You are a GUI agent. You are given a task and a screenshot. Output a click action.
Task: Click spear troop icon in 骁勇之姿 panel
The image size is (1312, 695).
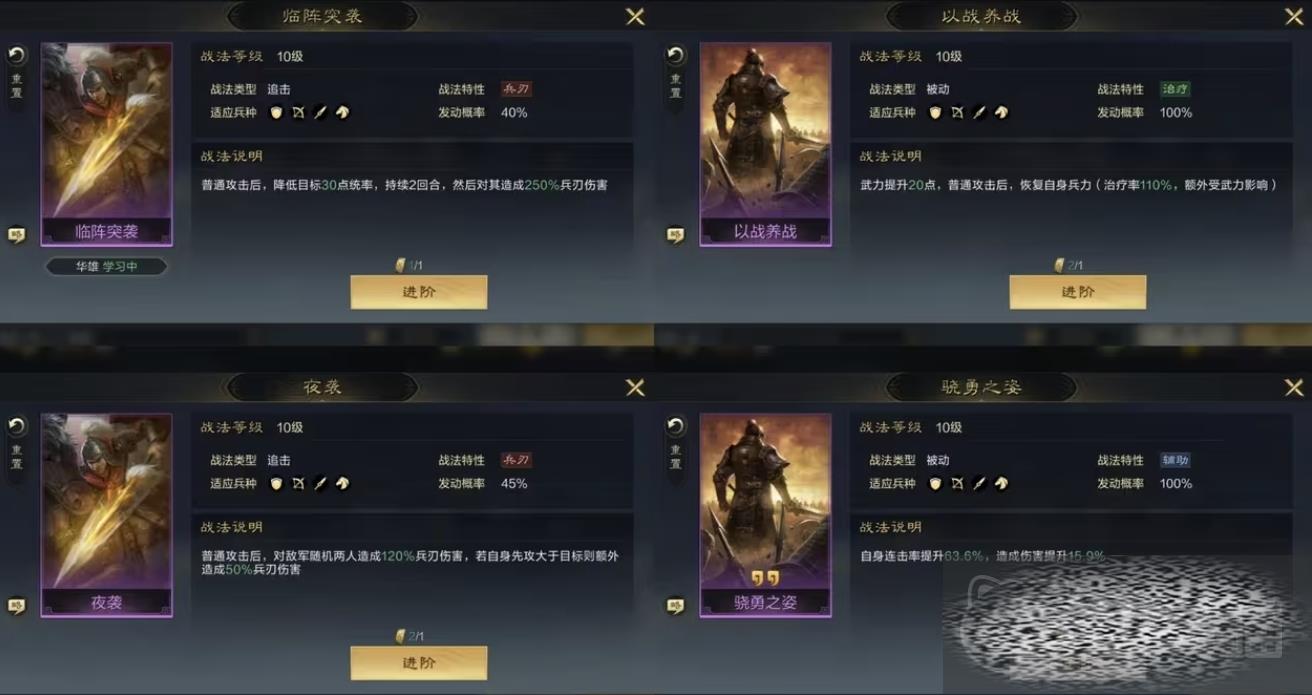979,484
